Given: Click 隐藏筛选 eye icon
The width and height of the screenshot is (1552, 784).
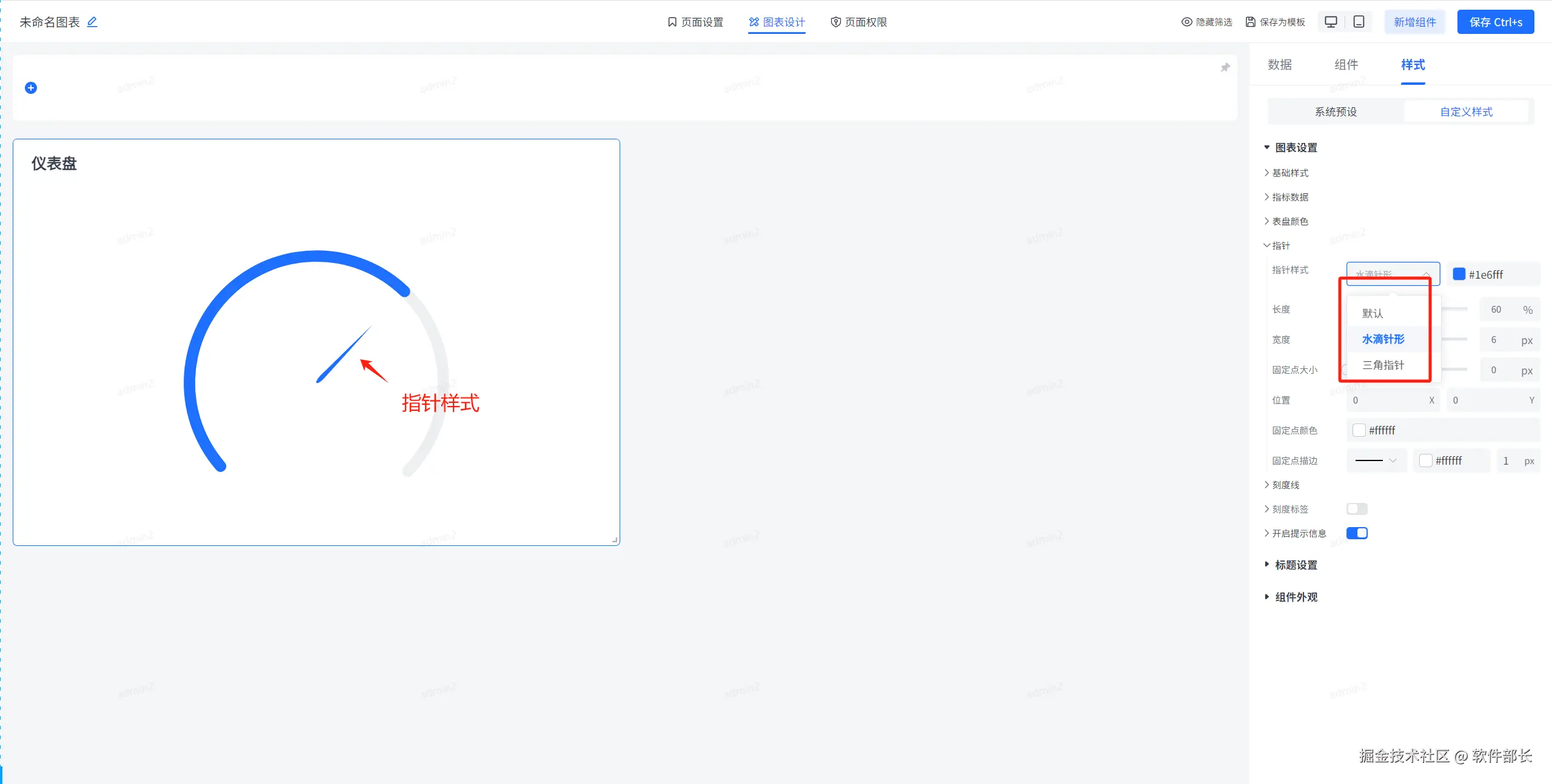Looking at the screenshot, I should [1186, 22].
